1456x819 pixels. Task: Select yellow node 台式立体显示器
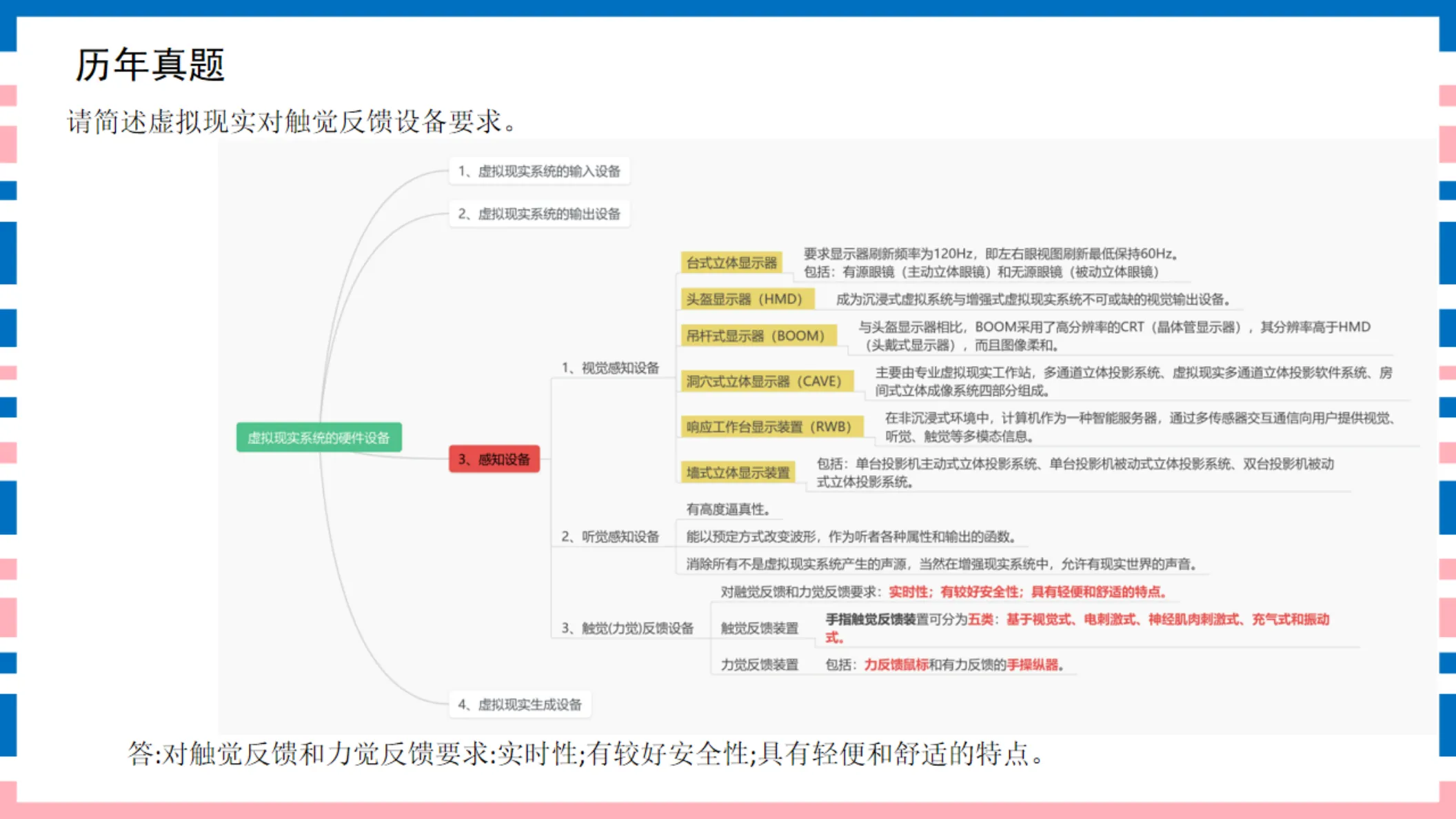(x=731, y=263)
